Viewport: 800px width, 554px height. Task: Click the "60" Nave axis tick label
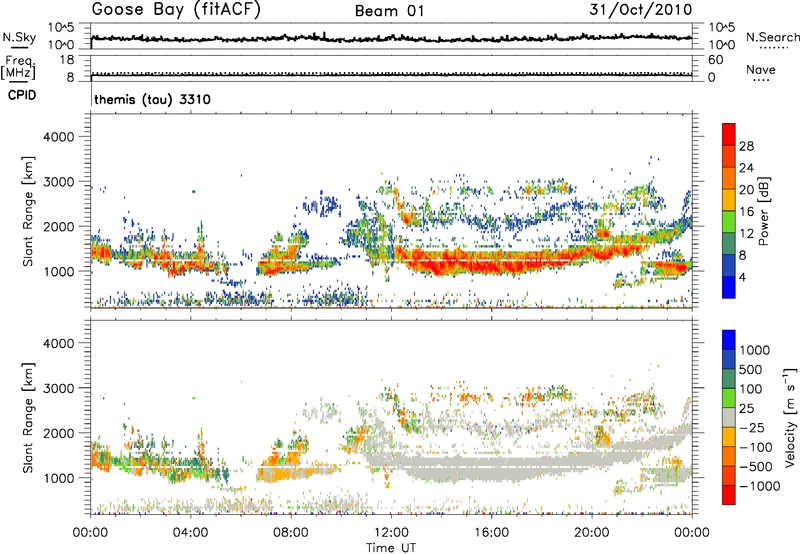[x=715, y=60]
